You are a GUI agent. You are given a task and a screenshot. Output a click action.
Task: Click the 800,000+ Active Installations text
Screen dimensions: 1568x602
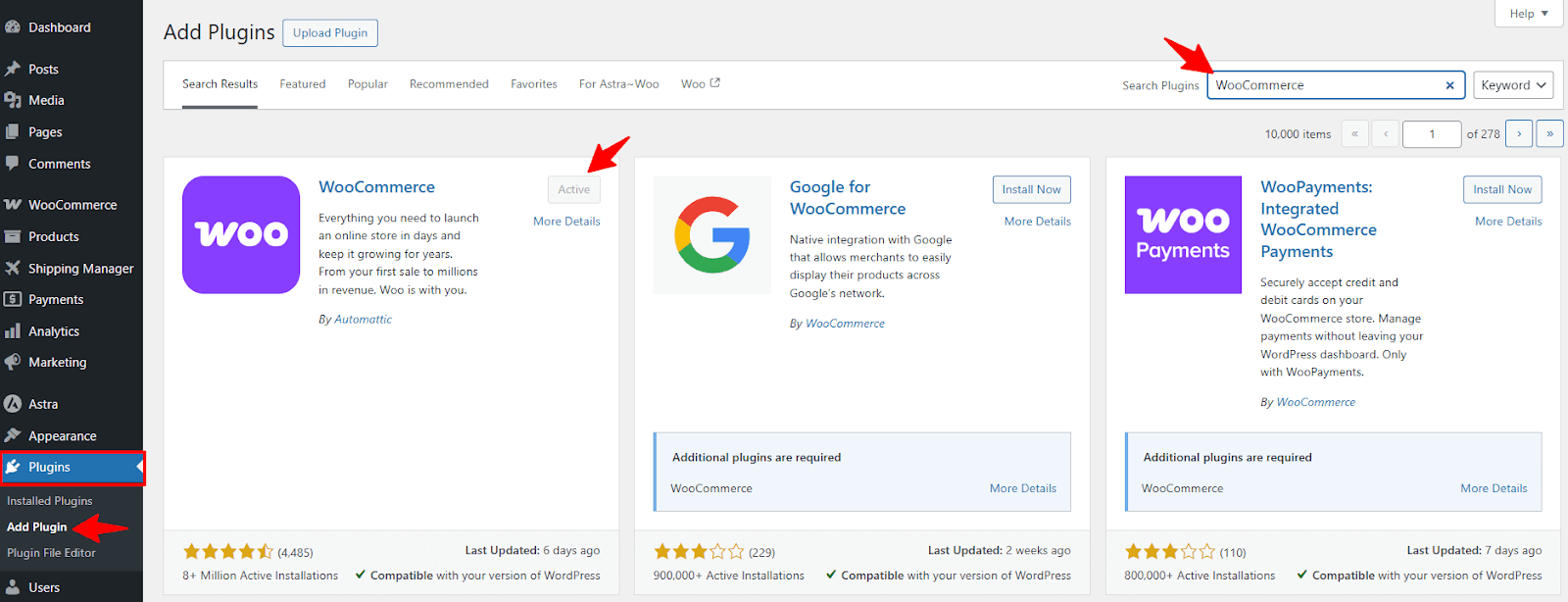point(1200,576)
